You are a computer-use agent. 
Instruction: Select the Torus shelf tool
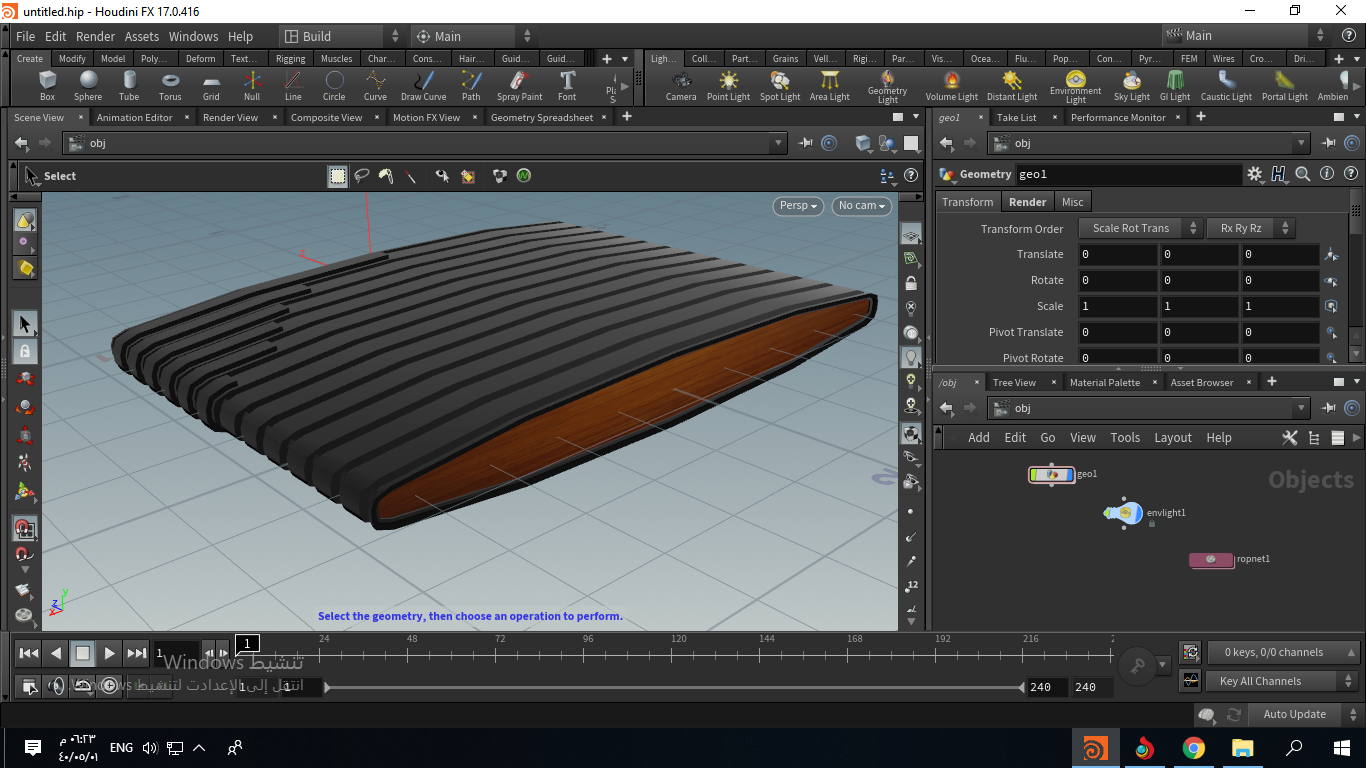pyautogui.click(x=170, y=85)
